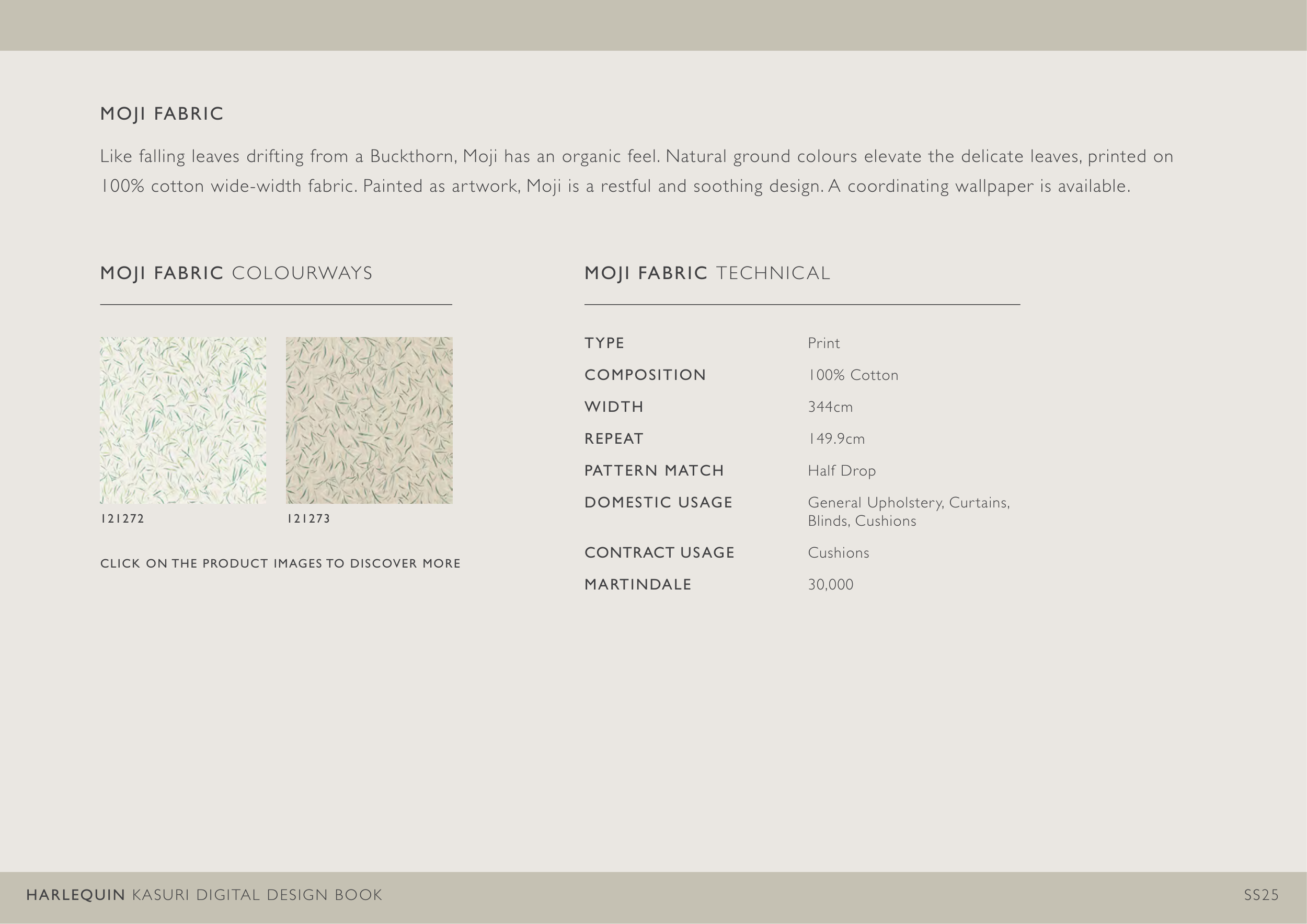
Task: Click the Domestic Usage label
Action: pos(658,502)
